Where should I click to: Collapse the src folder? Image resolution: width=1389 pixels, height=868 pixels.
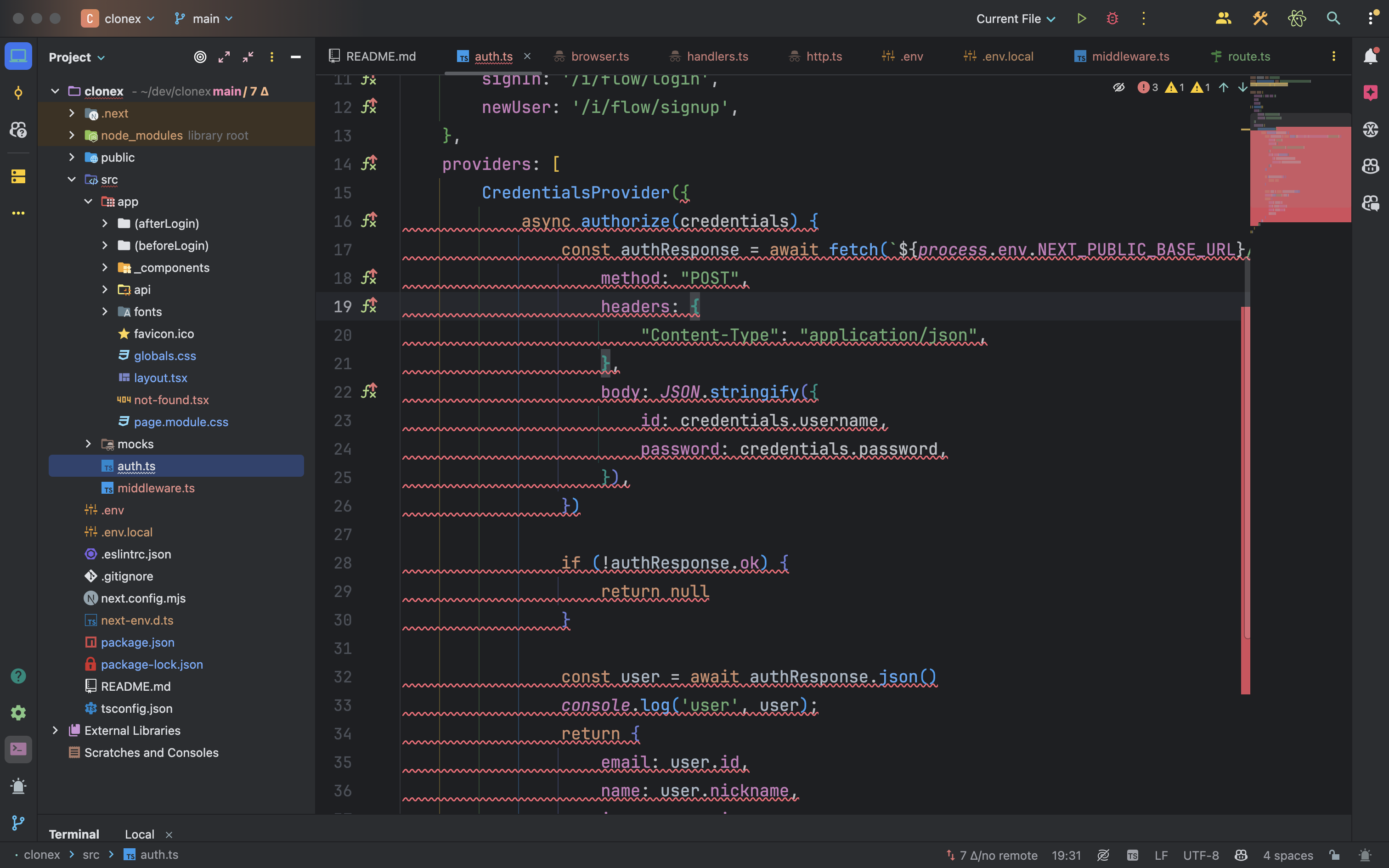pyautogui.click(x=72, y=179)
